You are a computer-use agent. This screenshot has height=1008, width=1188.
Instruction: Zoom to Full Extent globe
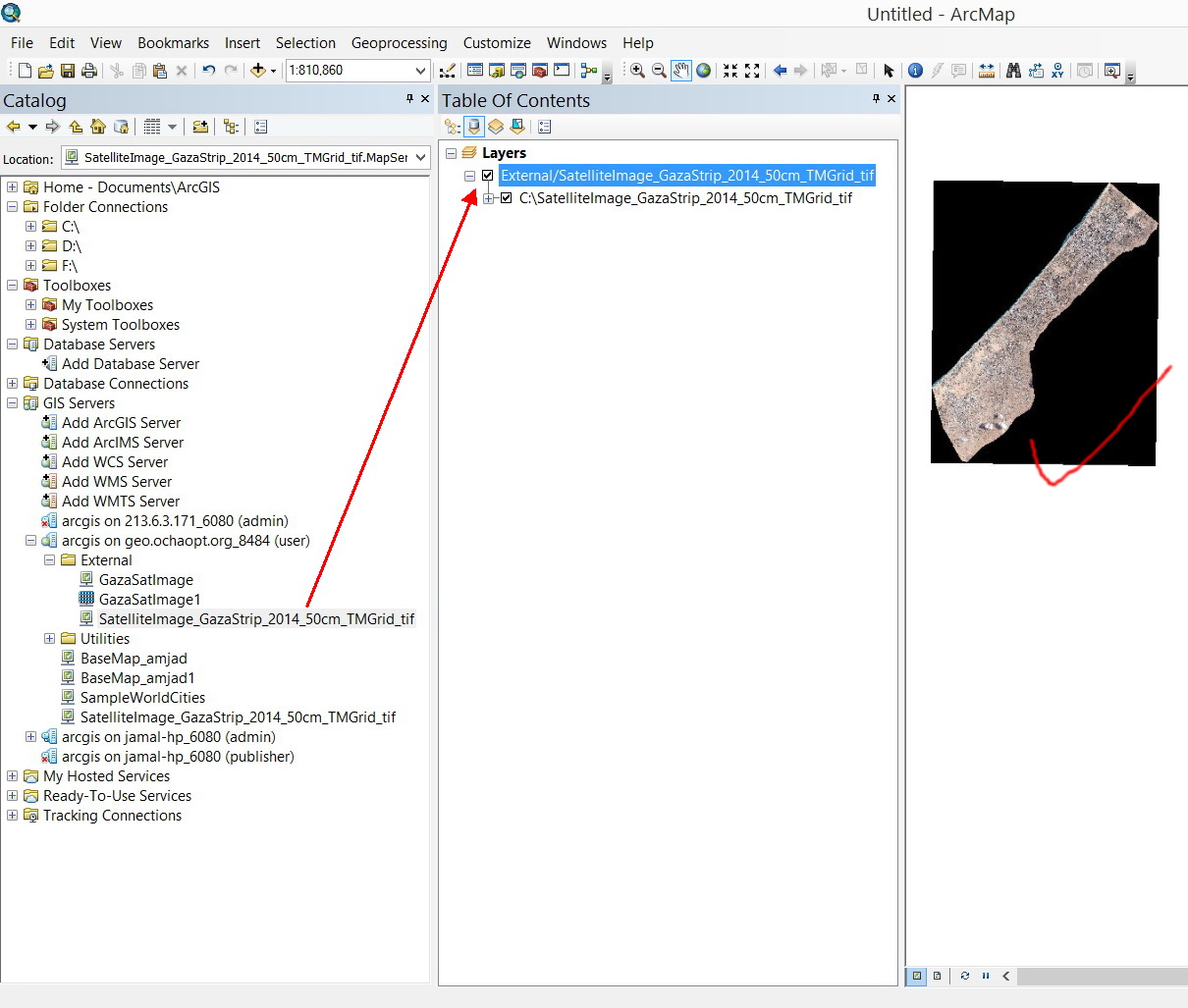pyautogui.click(x=703, y=71)
